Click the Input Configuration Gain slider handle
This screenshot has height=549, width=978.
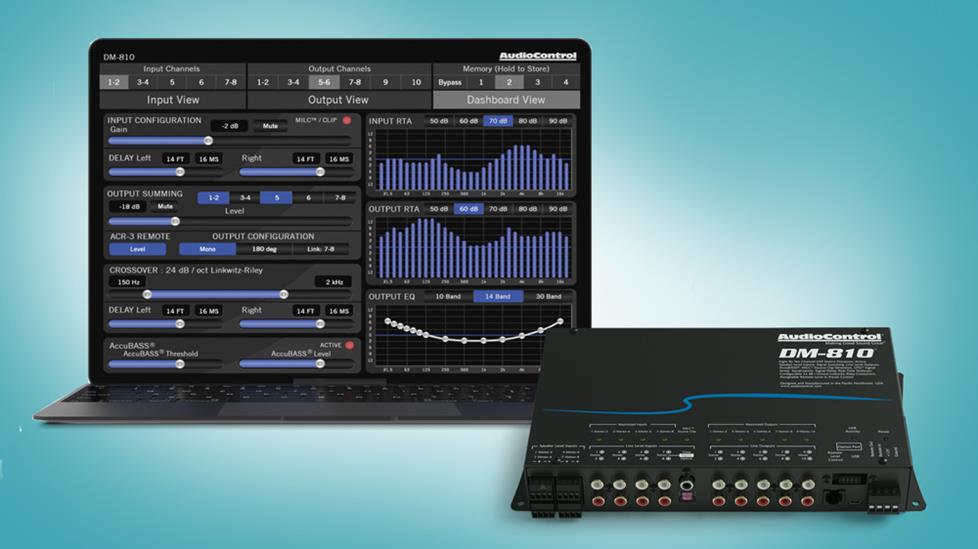pos(208,141)
